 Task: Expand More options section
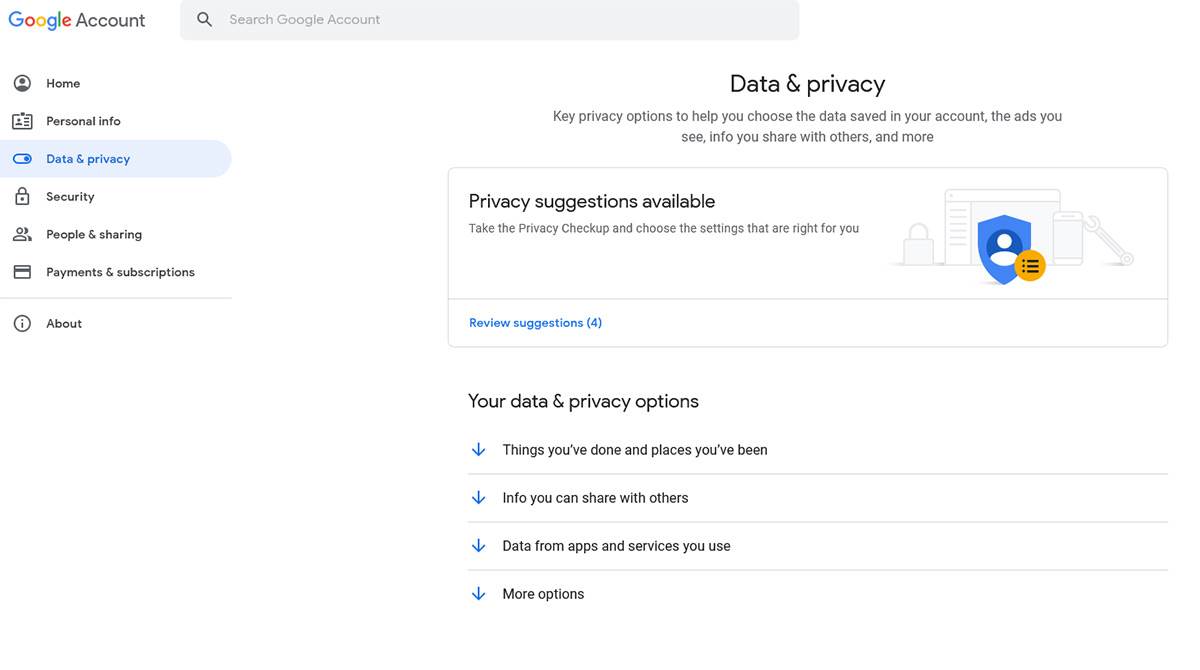tap(543, 593)
